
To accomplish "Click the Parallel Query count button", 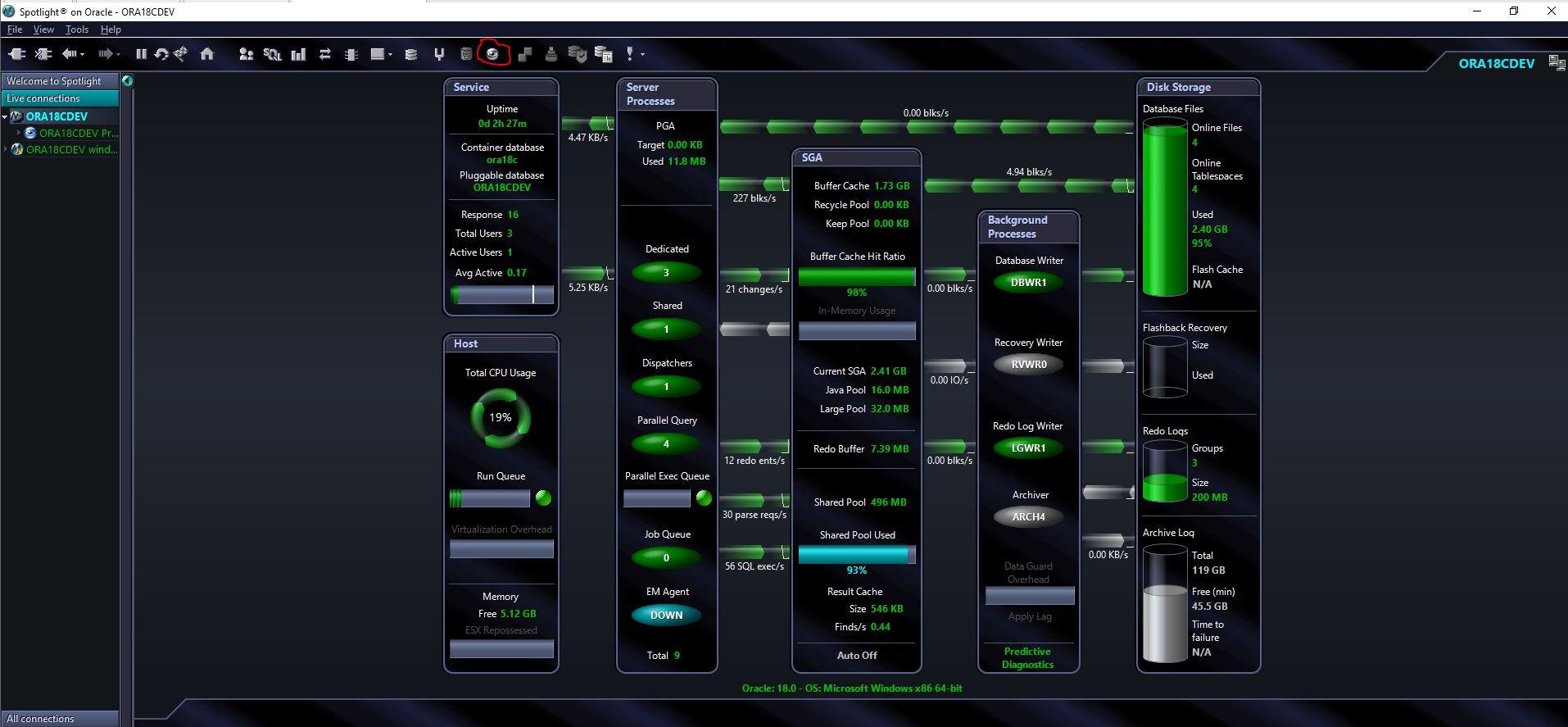I will (666, 443).
